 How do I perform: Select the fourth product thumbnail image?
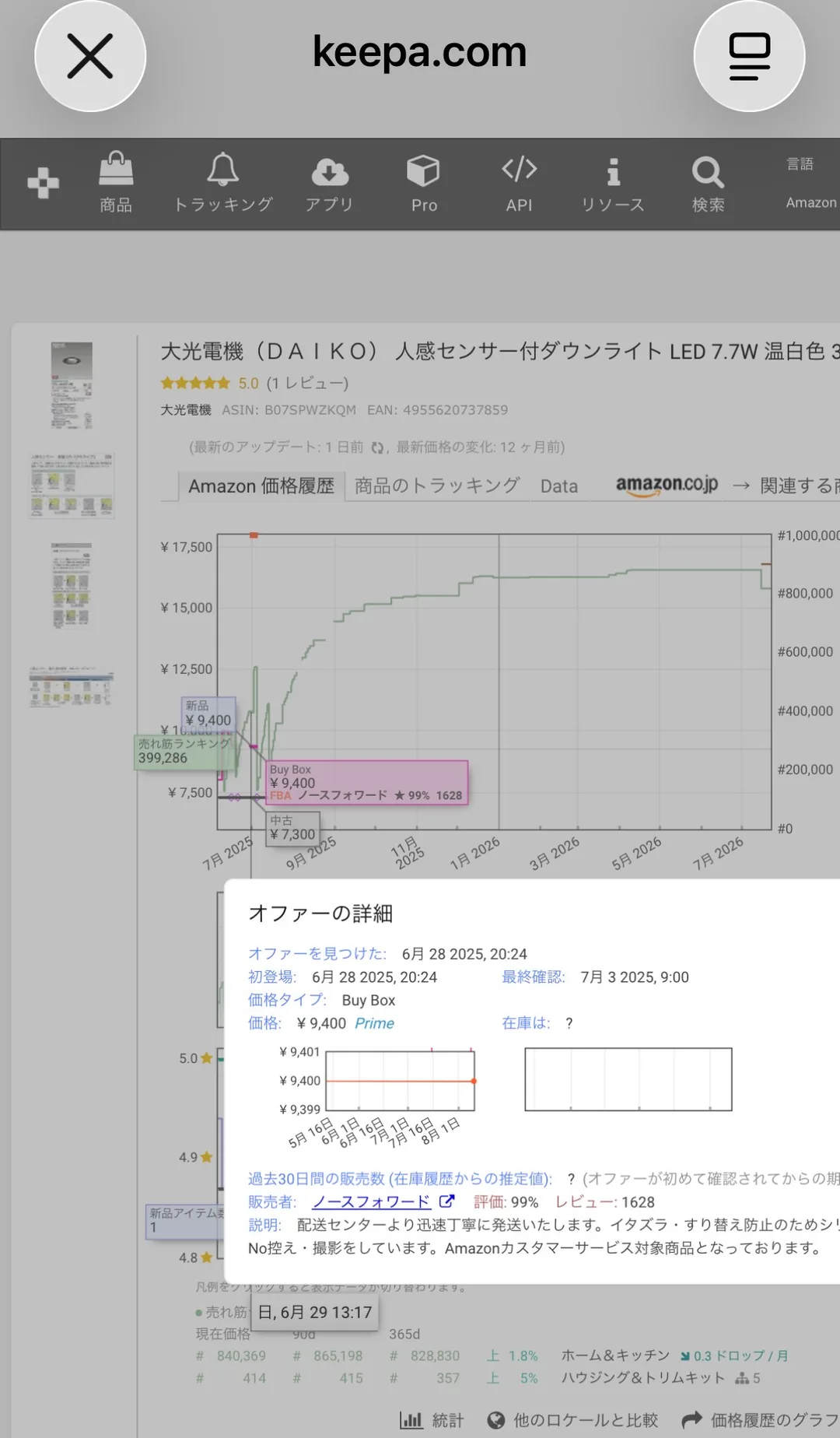pyautogui.click(x=72, y=686)
